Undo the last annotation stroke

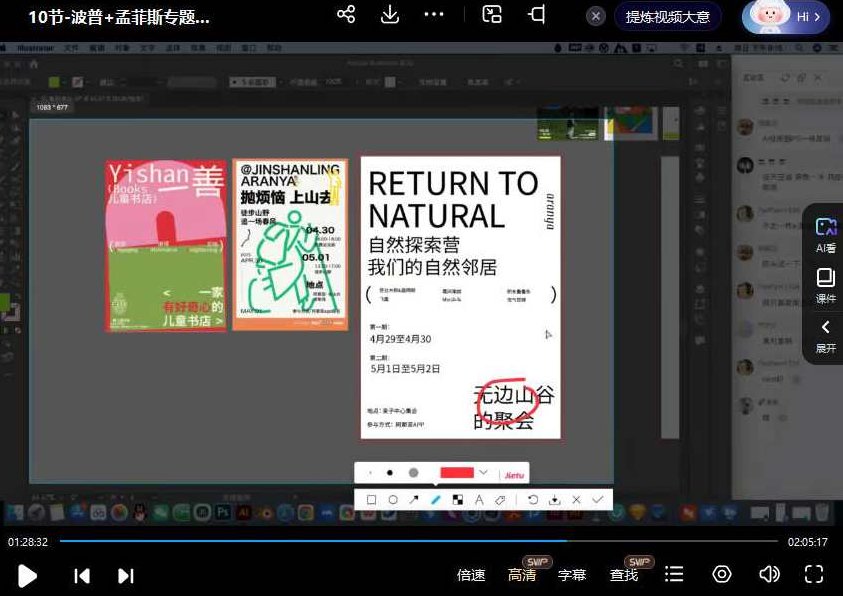click(x=532, y=498)
